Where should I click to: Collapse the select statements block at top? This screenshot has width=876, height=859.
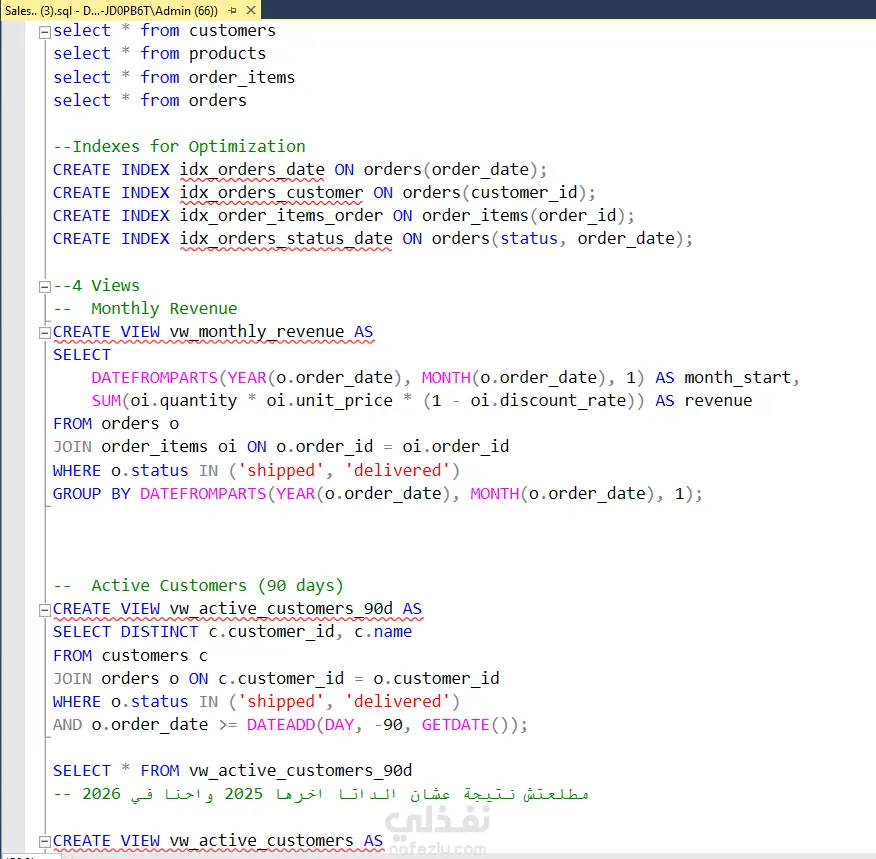[x=45, y=32]
